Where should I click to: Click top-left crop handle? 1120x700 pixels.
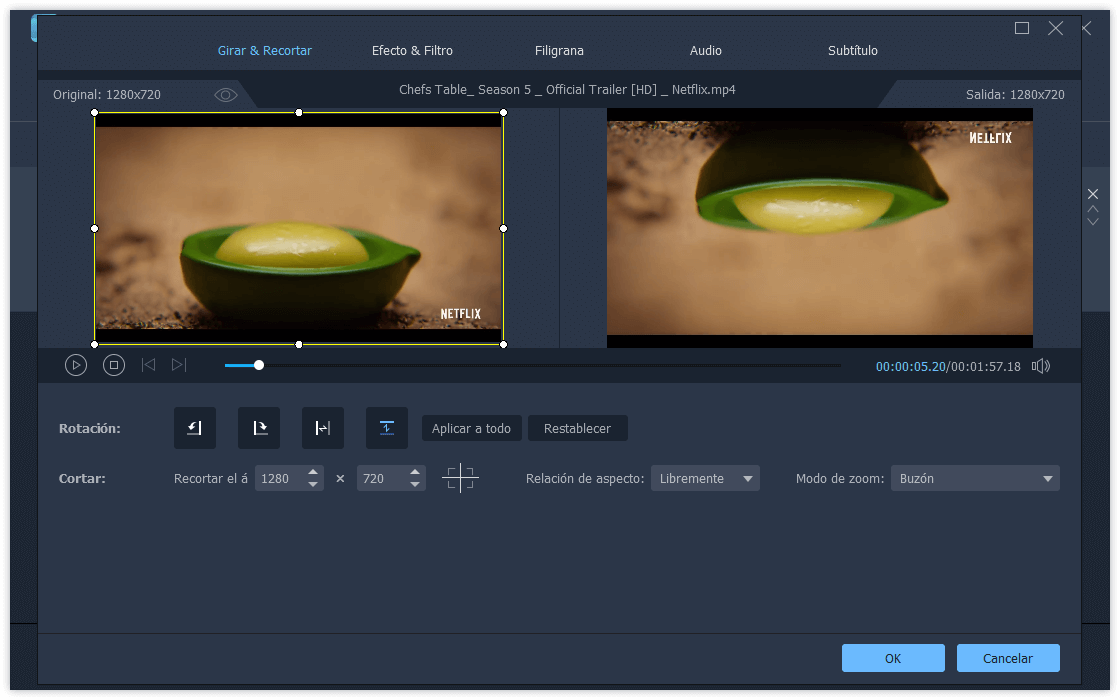click(95, 113)
